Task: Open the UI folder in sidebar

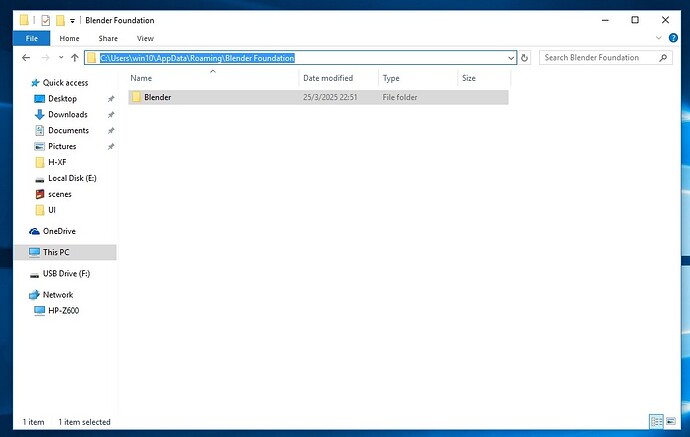Action: (x=51, y=210)
